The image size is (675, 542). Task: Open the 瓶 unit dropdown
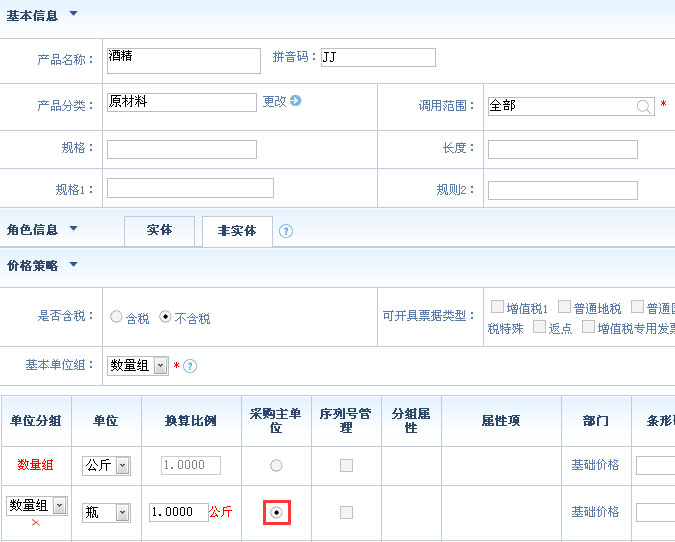pos(122,512)
